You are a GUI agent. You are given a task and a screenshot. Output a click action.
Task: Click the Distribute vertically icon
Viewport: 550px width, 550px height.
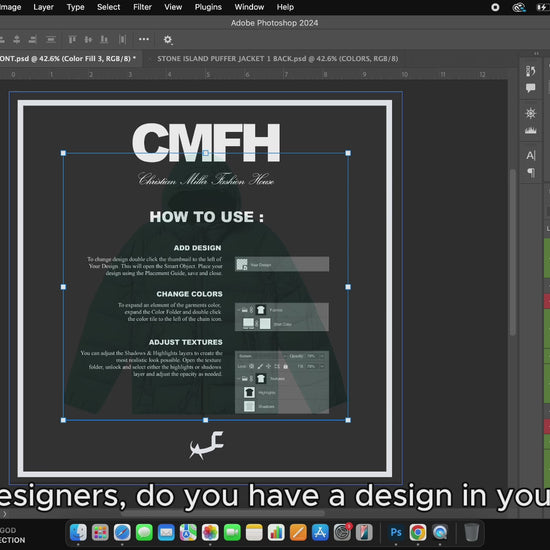pyautogui.click(x=51, y=40)
